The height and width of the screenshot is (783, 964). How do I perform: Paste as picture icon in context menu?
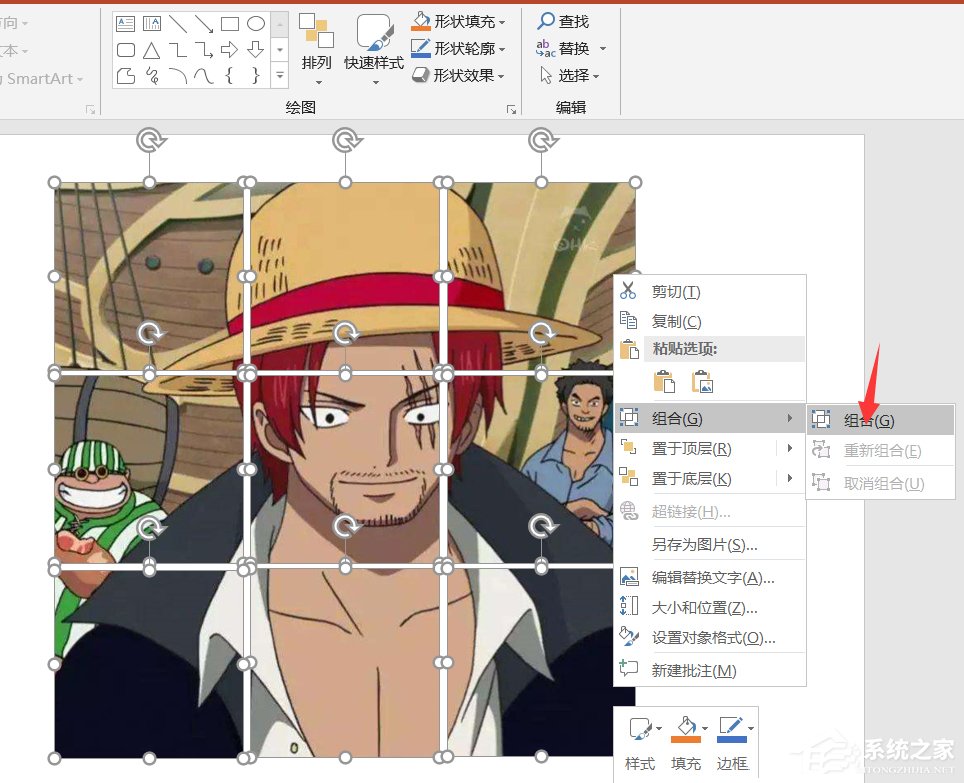click(x=702, y=381)
